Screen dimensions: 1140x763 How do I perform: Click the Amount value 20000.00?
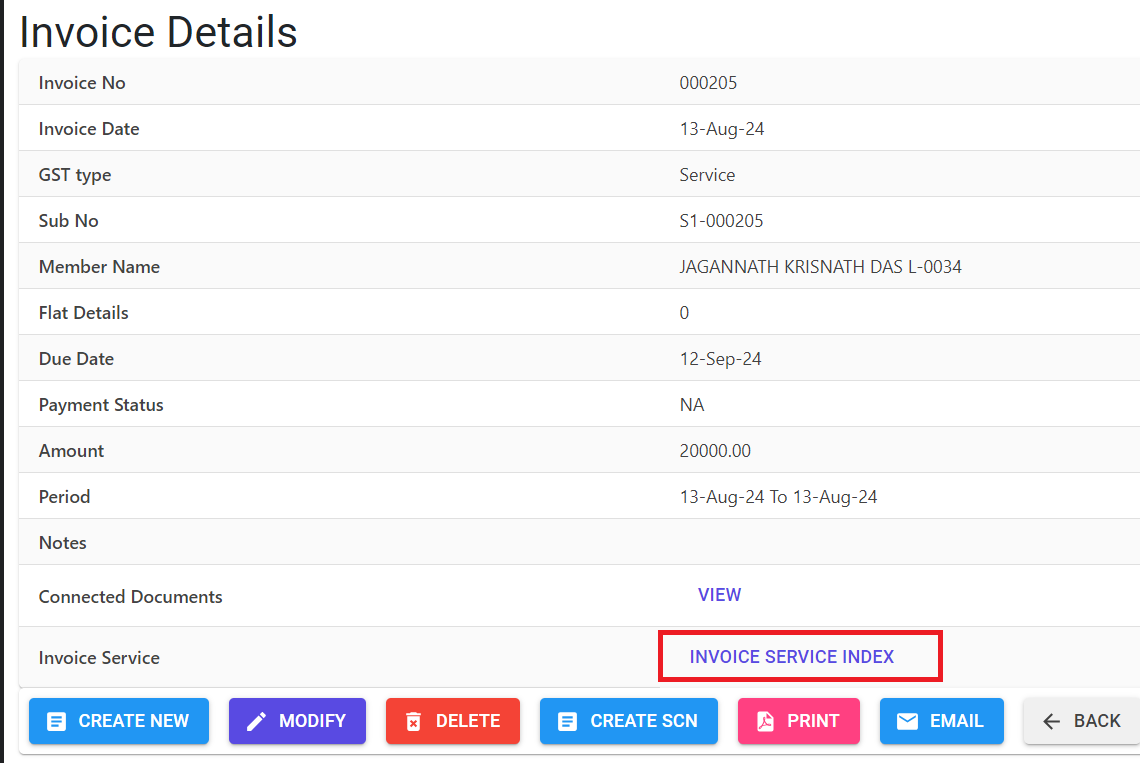pyautogui.click(x=715, y=451)
